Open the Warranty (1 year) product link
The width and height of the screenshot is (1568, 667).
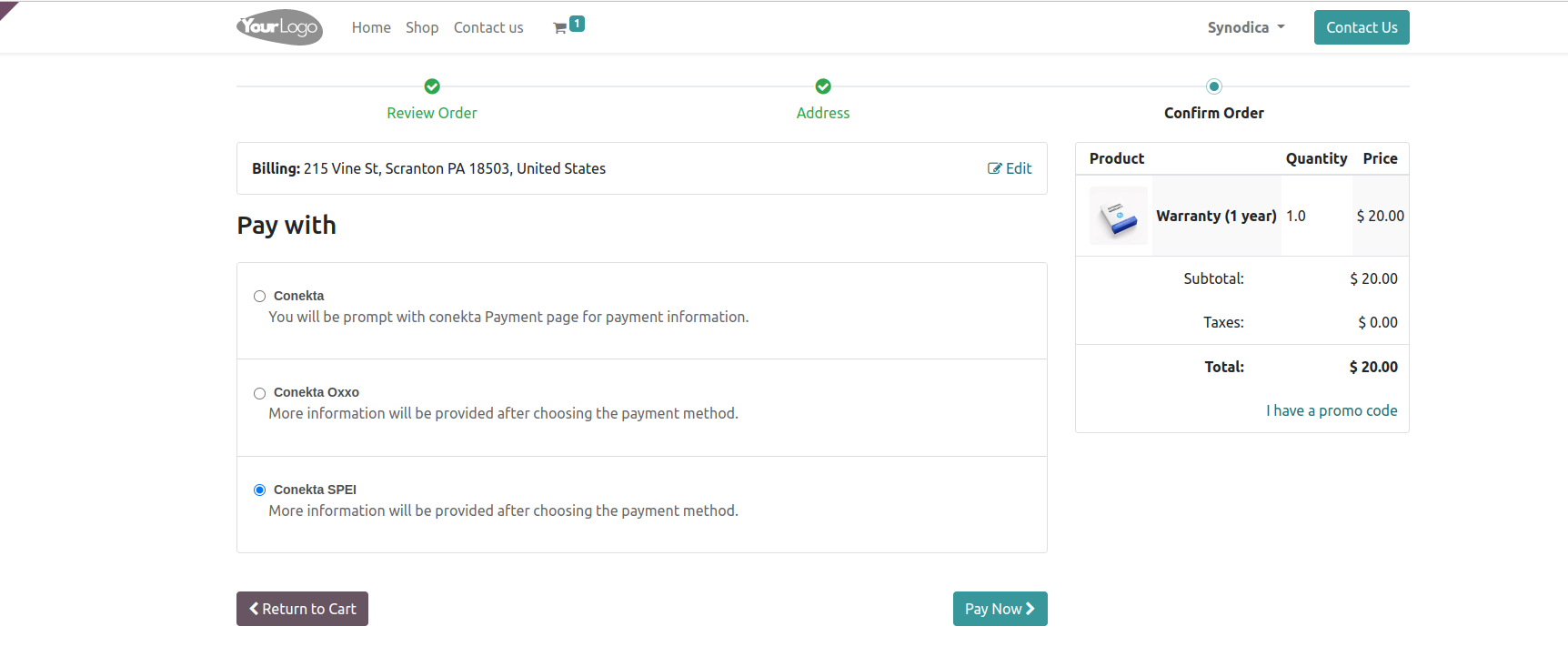click(x=1216, y=216)
